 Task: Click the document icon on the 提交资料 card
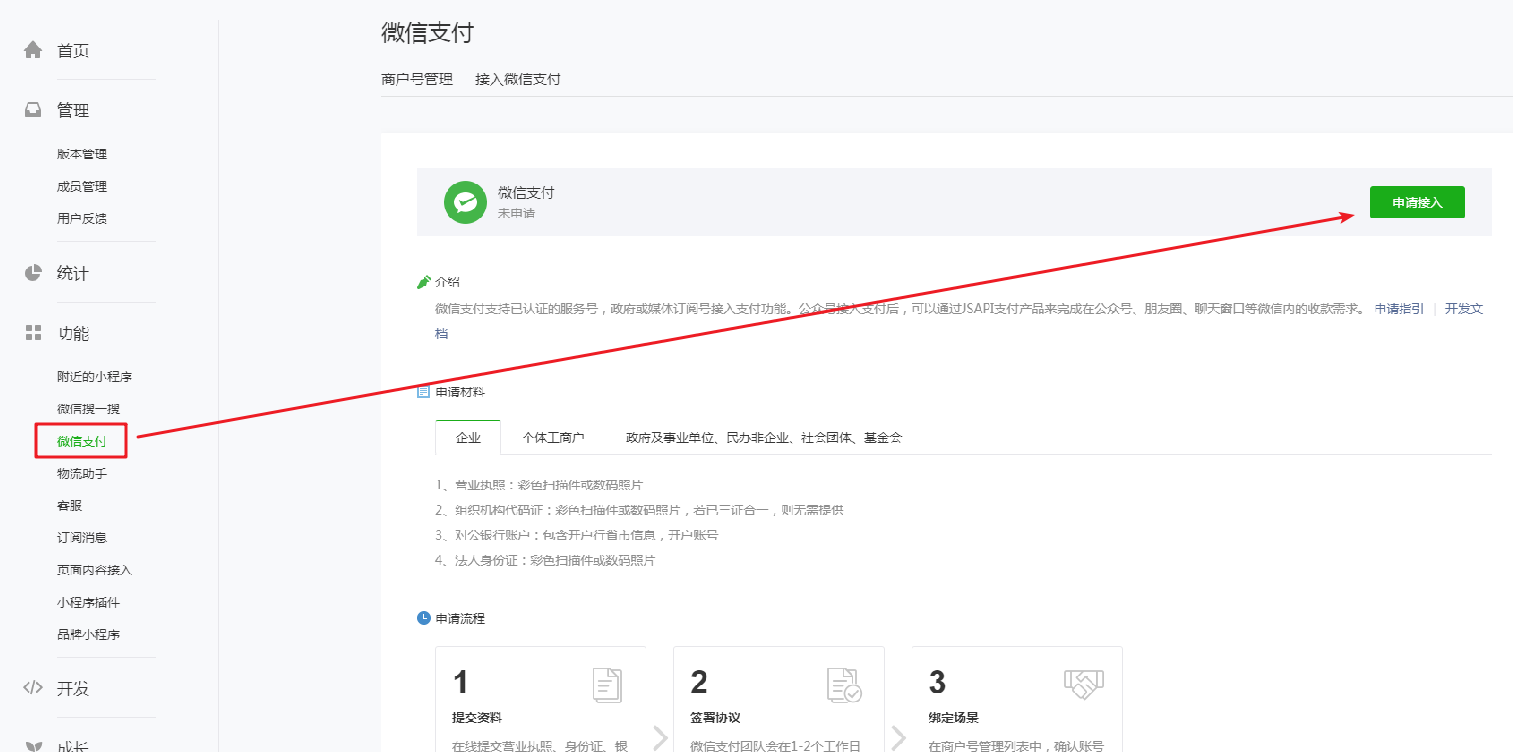point(607,685)
